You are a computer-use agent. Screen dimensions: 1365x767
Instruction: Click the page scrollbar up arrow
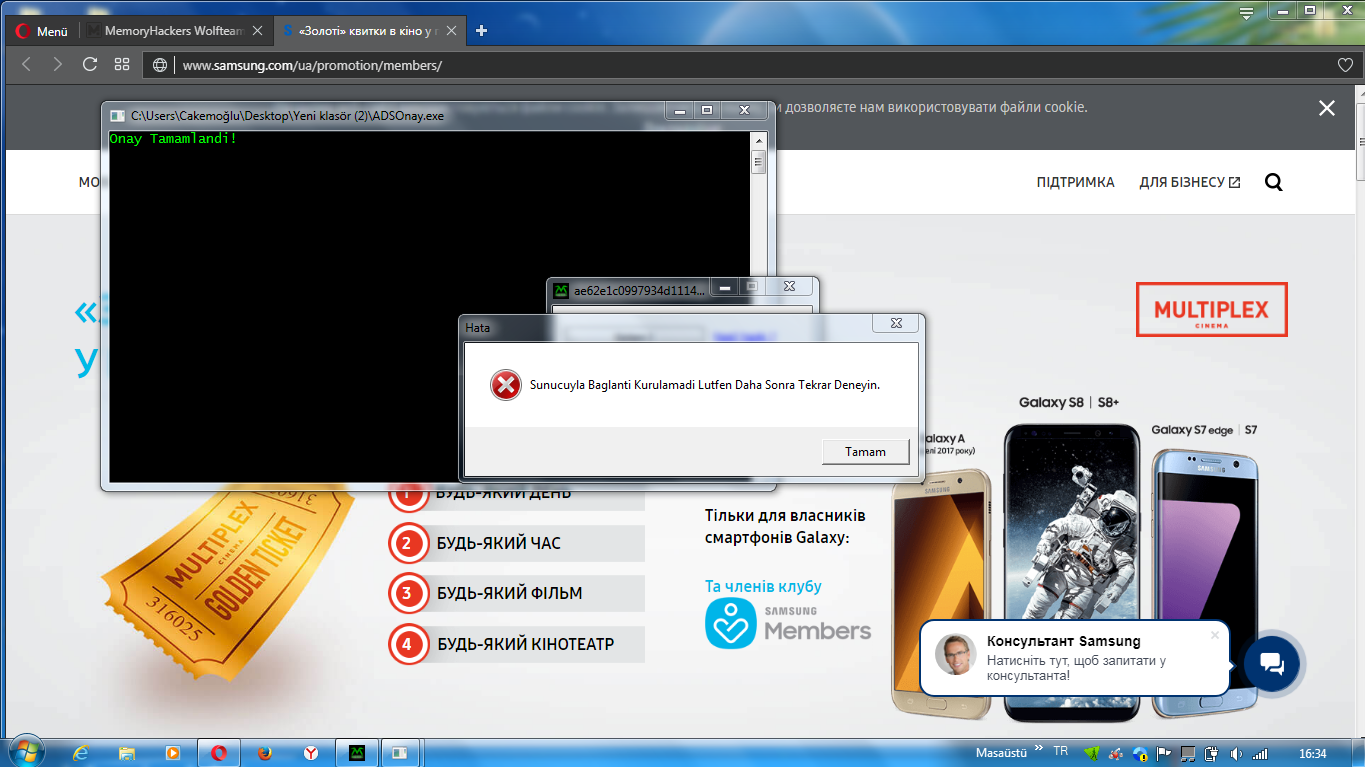[x=1360, y=92]
